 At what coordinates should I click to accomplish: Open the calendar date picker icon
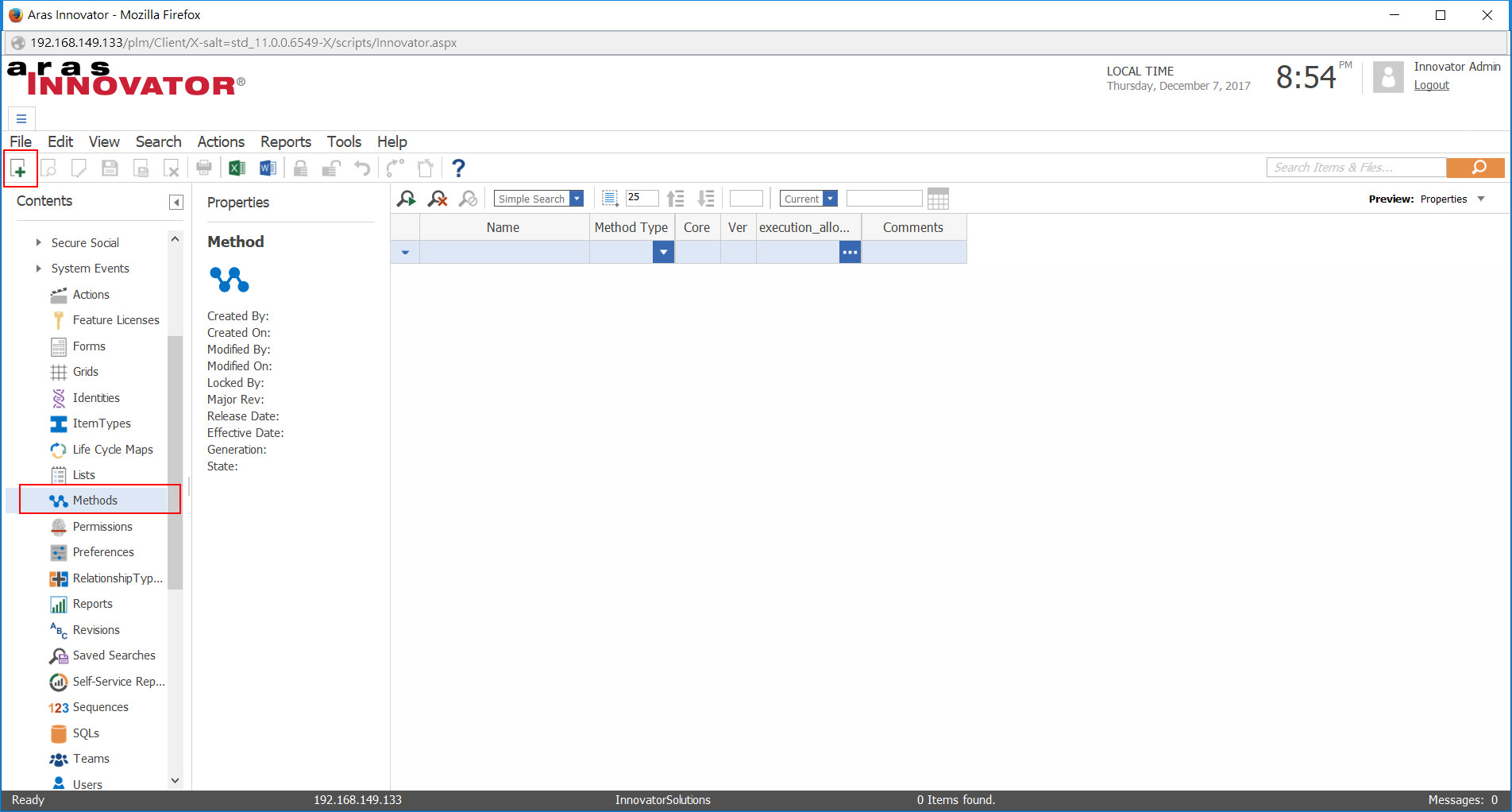pos(938,199)
